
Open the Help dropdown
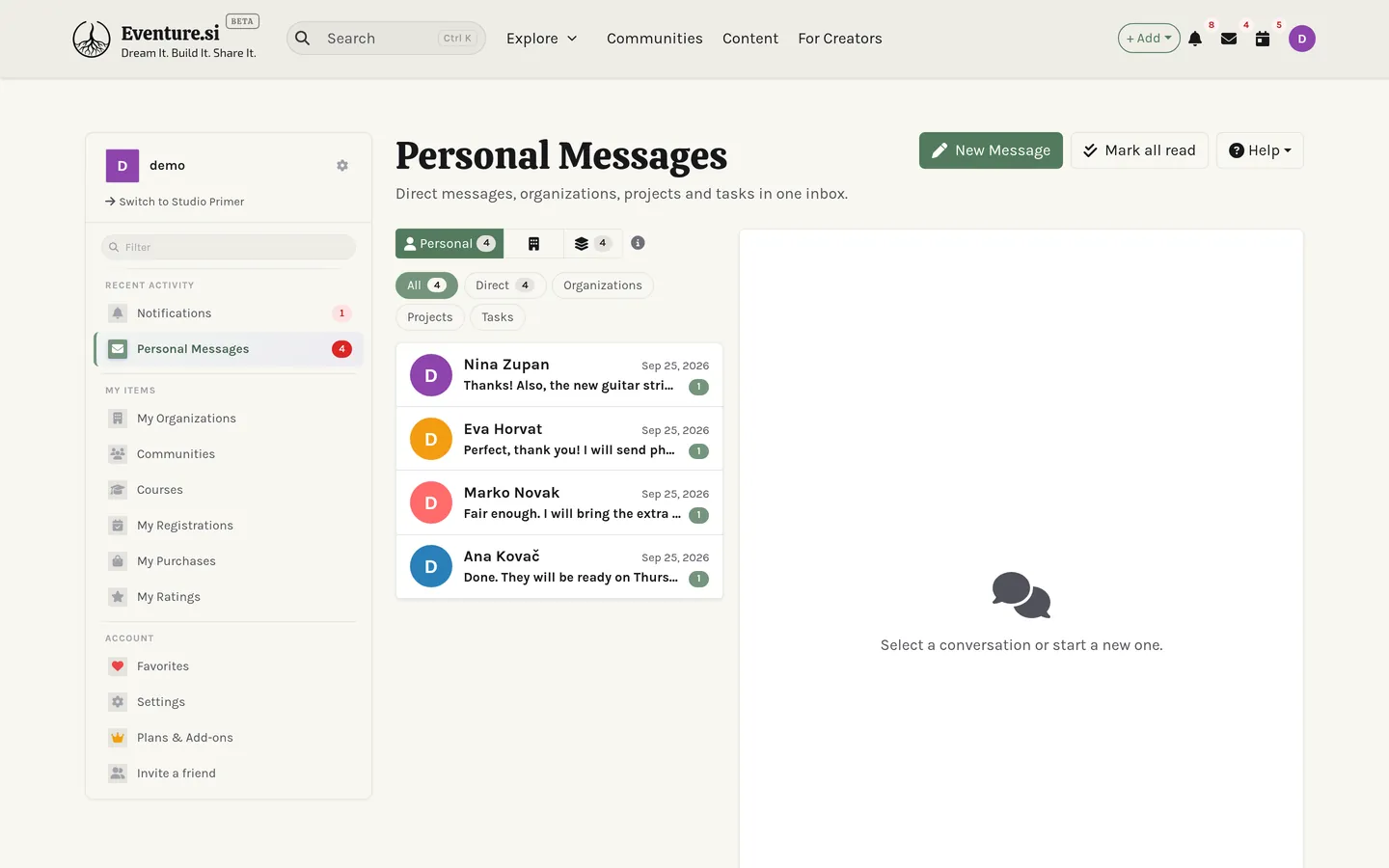click(1260, 150)
